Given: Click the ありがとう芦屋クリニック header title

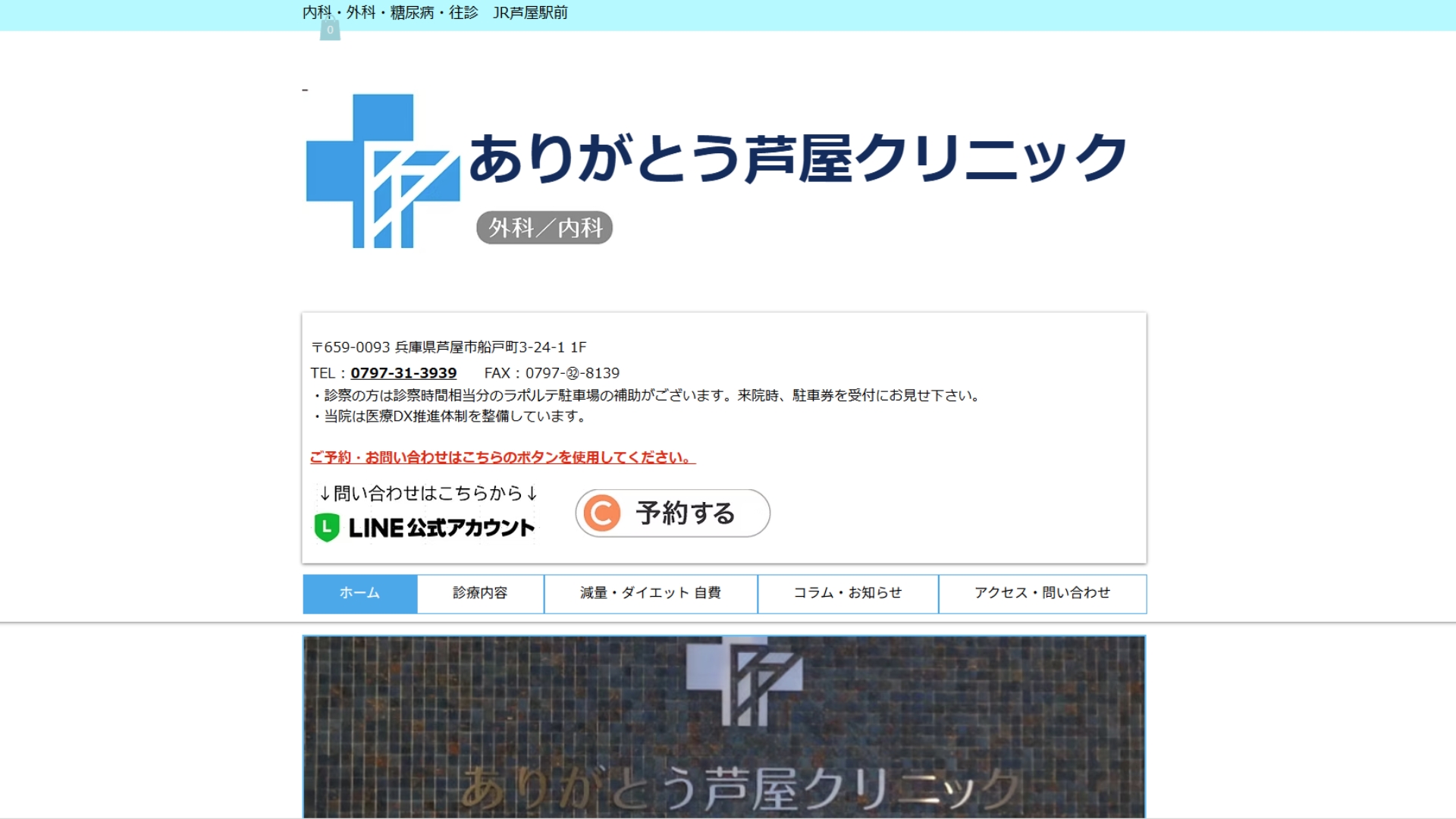Looking at the screenshot, I should click(x=798, y=158).
